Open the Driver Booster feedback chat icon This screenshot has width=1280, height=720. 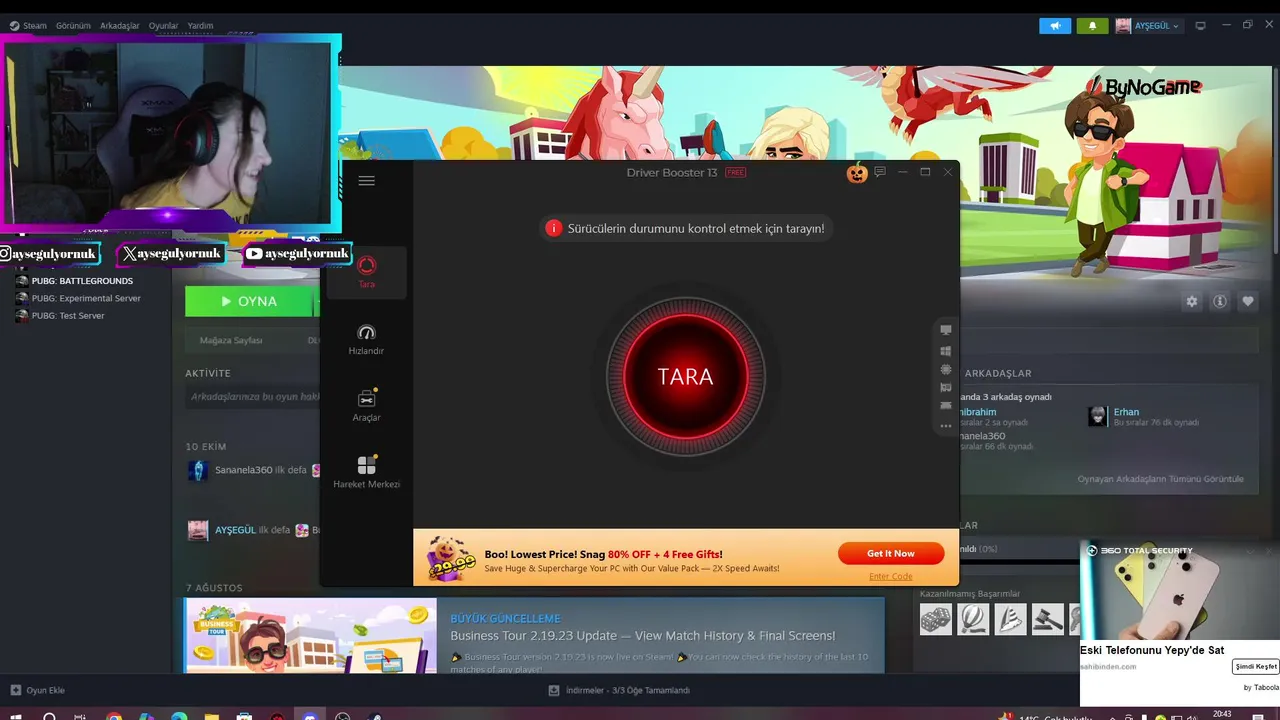pos(880,172)
